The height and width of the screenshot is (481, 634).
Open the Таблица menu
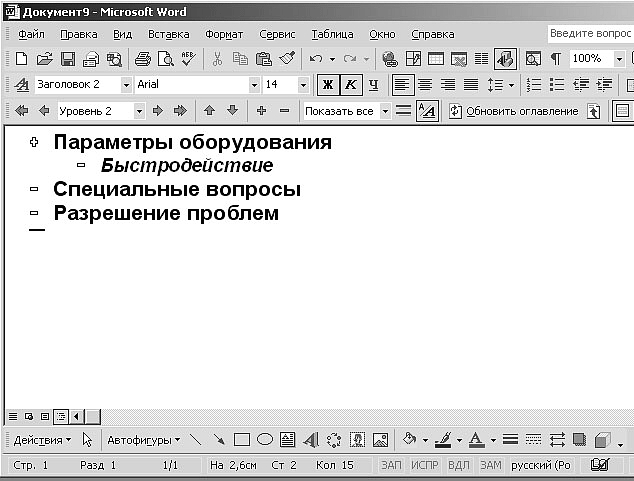pos(332,34)
